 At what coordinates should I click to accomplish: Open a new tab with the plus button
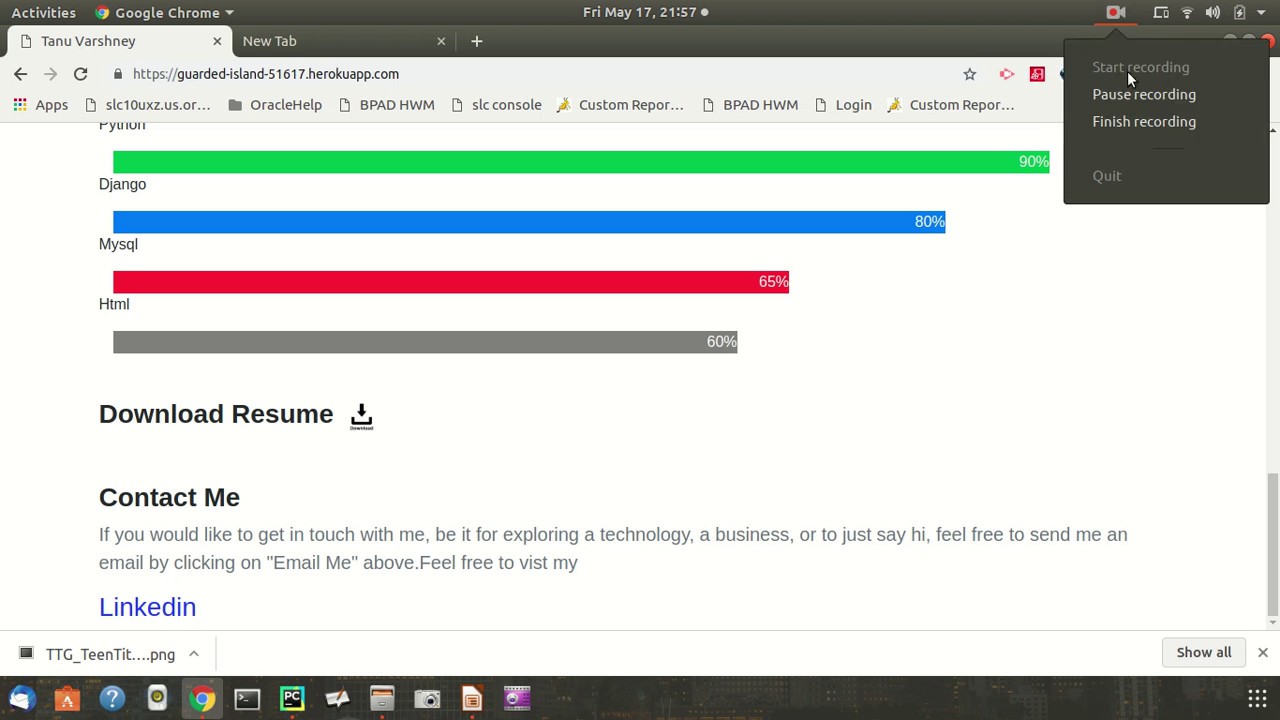pyautogui.click(x=477, y=41)
